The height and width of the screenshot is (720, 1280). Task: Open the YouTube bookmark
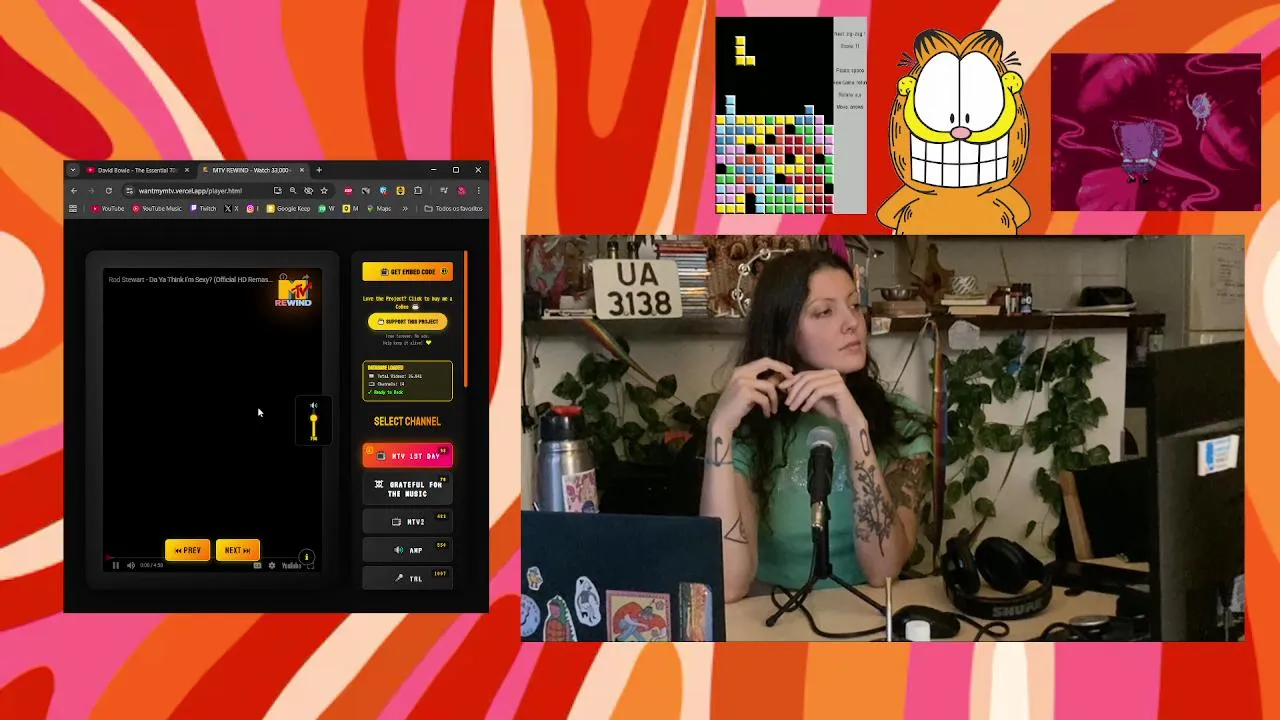108,209
